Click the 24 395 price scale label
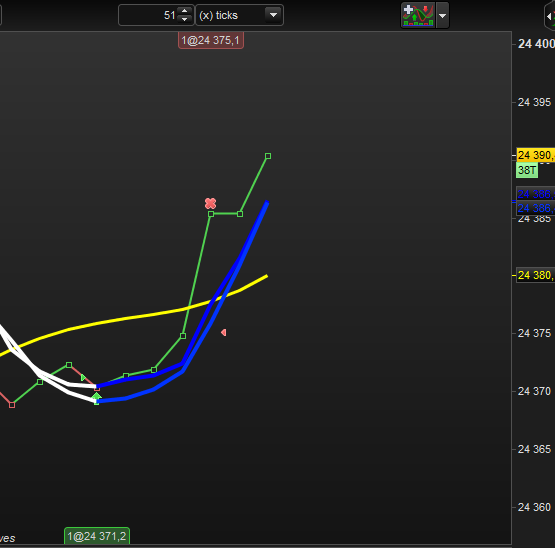555x548 pixels. (x=534, y=102)
